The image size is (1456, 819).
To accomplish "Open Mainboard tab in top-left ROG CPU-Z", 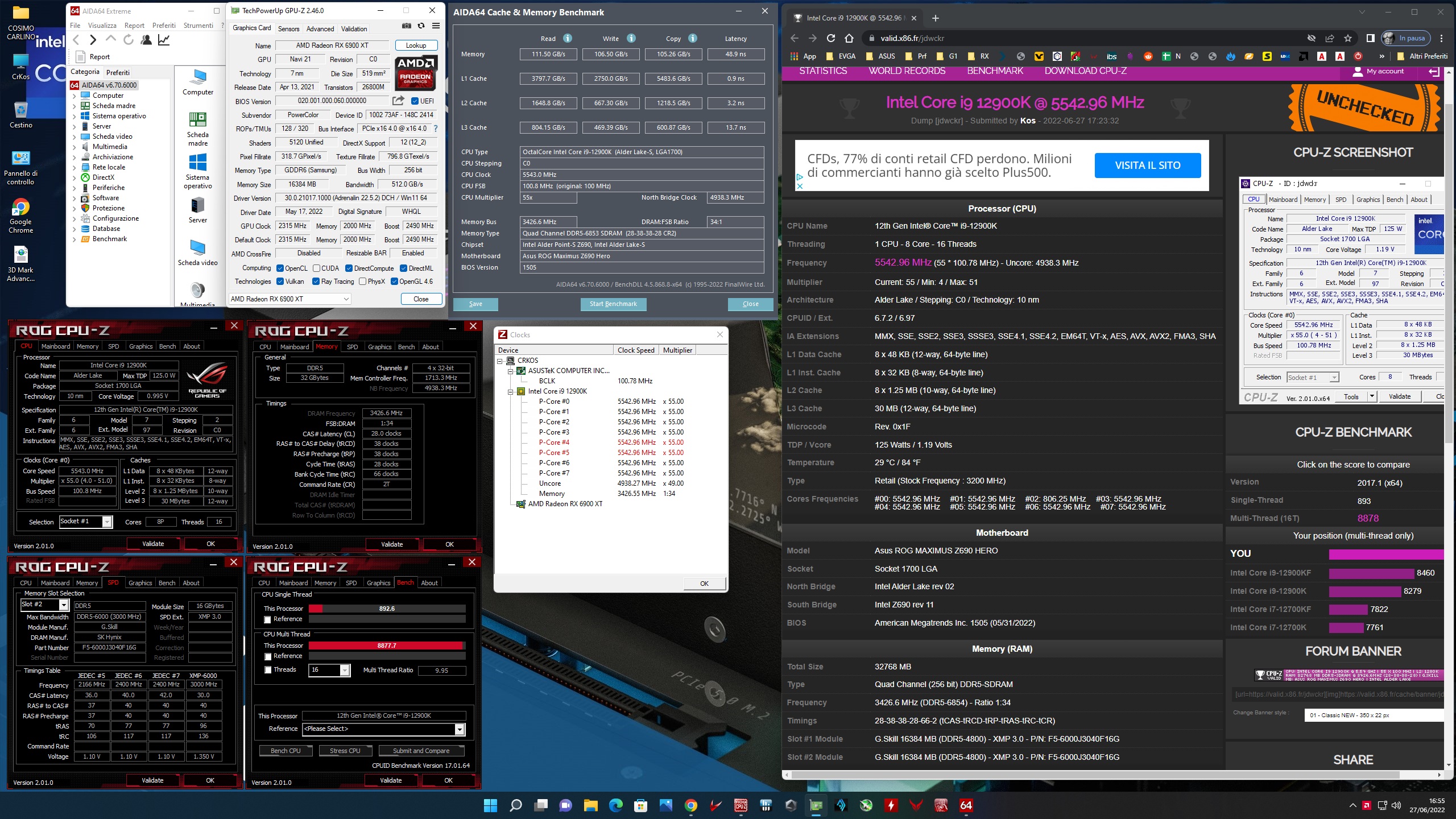I will [56, 346].
